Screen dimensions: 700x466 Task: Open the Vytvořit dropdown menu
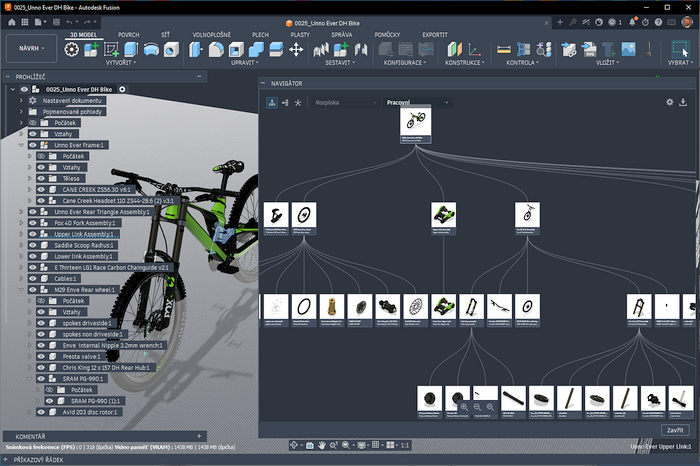[x=121, y=63]
